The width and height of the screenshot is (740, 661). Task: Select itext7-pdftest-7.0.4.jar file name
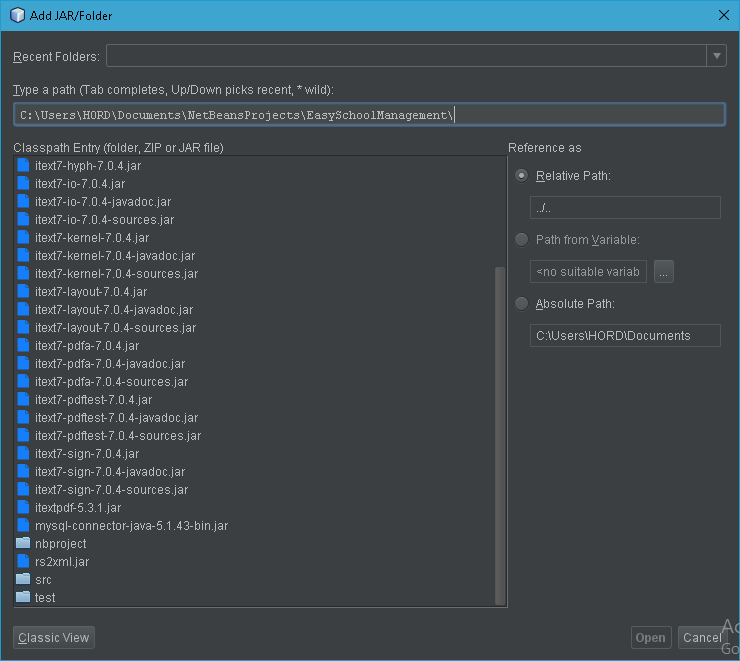pos(93,400)
